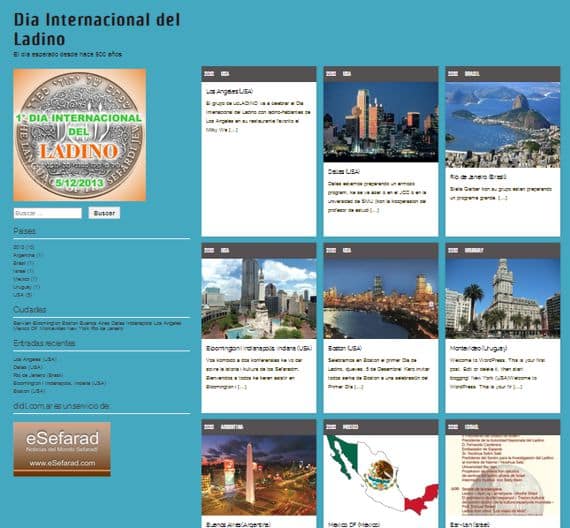This screenshot has height=528, width=570.
Task: Open the Uruguay category in Paises list
Action: click(22, 287)
